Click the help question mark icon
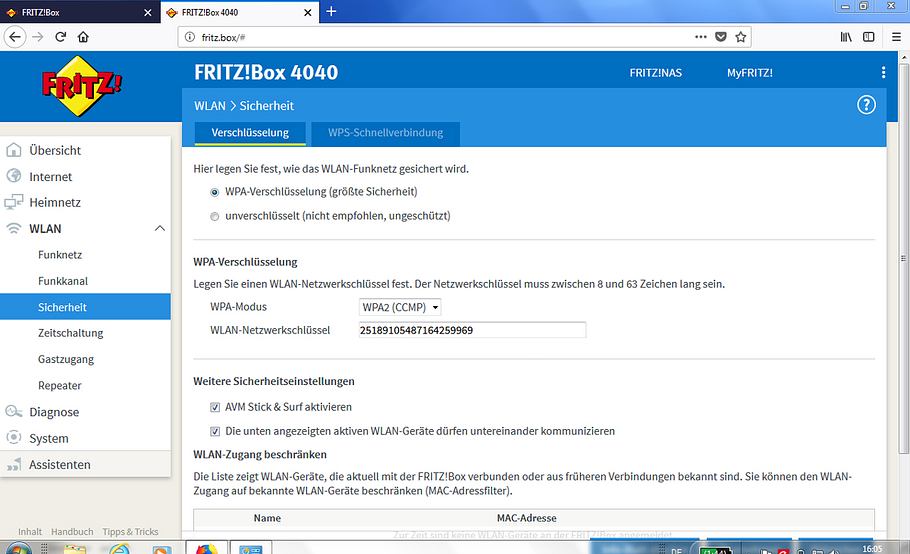Screen dimensions: 910x554 pyautogui.click(x=866, y=105)
